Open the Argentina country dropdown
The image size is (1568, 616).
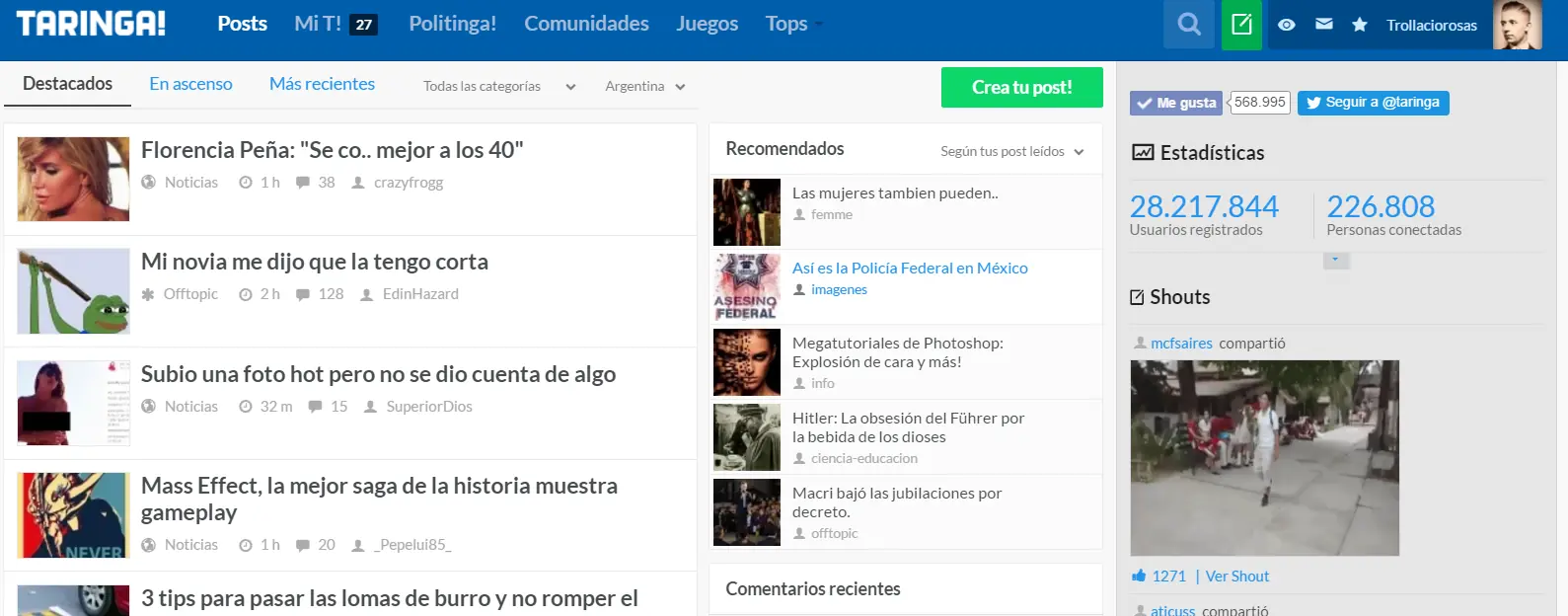point(645,86)
